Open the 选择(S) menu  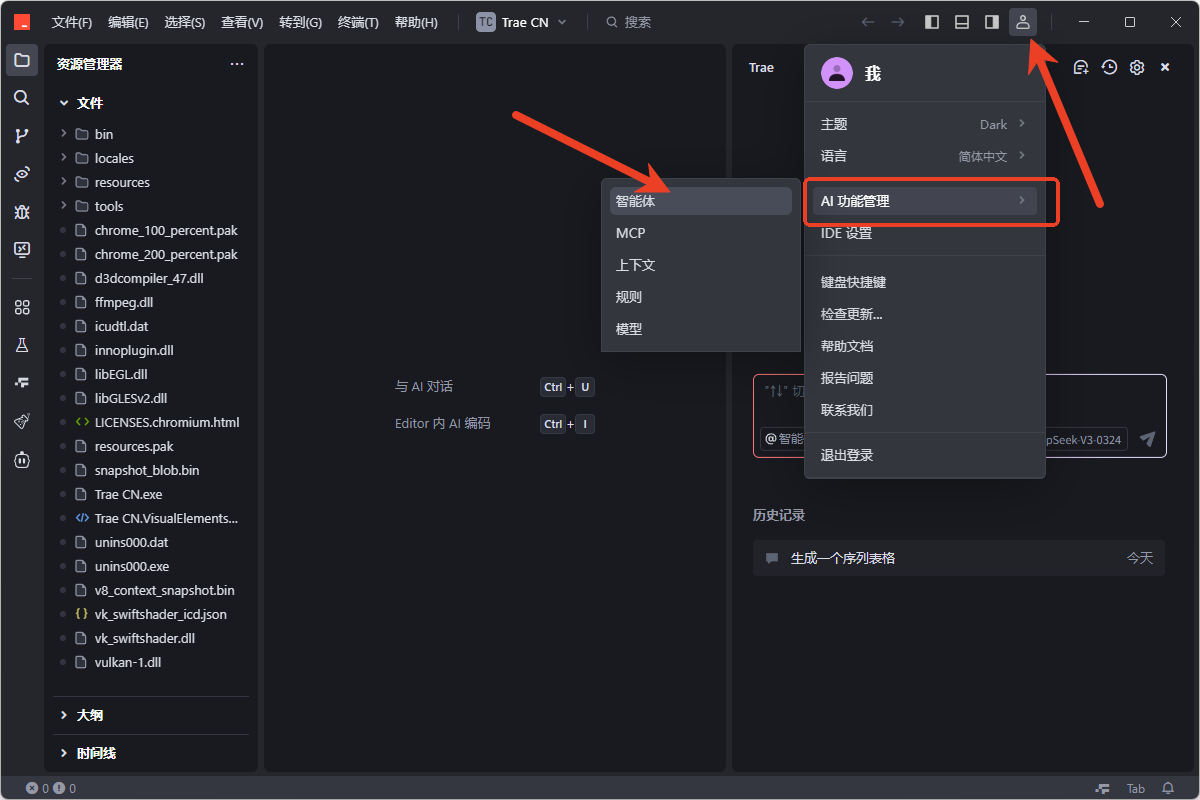185,22
